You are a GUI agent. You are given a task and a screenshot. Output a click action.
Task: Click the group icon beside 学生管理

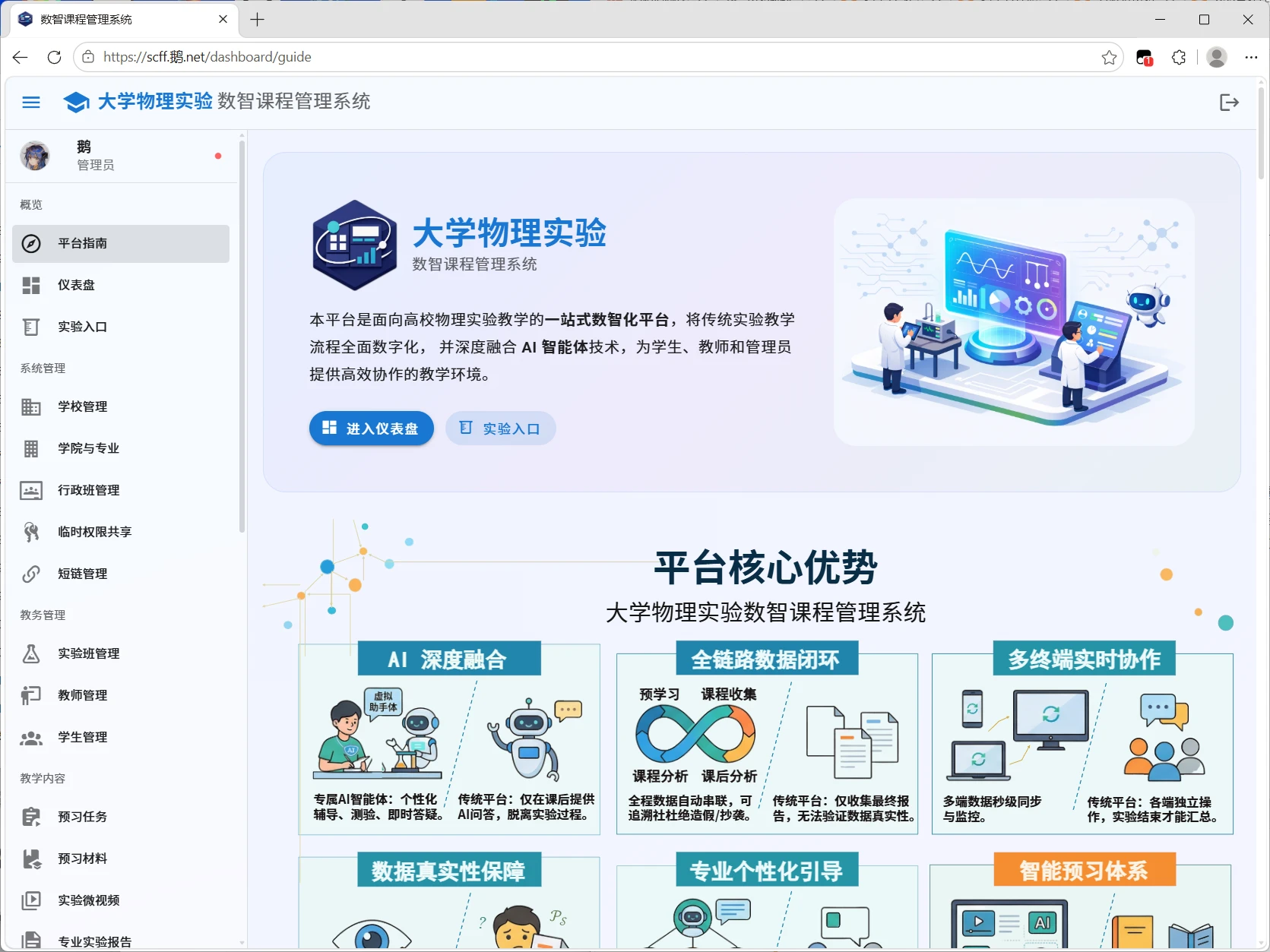tap(31, 738)
